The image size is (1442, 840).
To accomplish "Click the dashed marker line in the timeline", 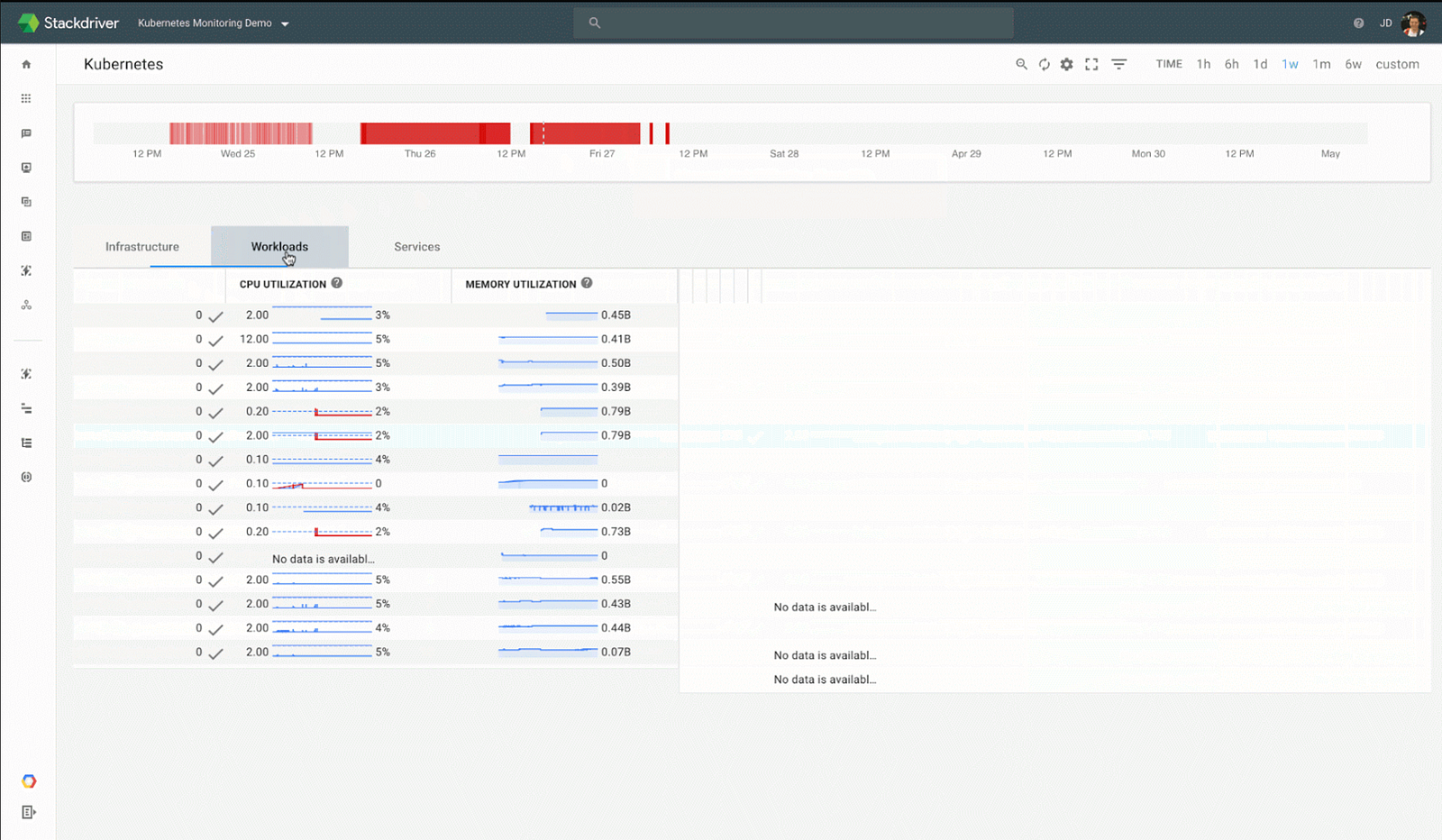I will pyautogui.click(x=543, y=133).
